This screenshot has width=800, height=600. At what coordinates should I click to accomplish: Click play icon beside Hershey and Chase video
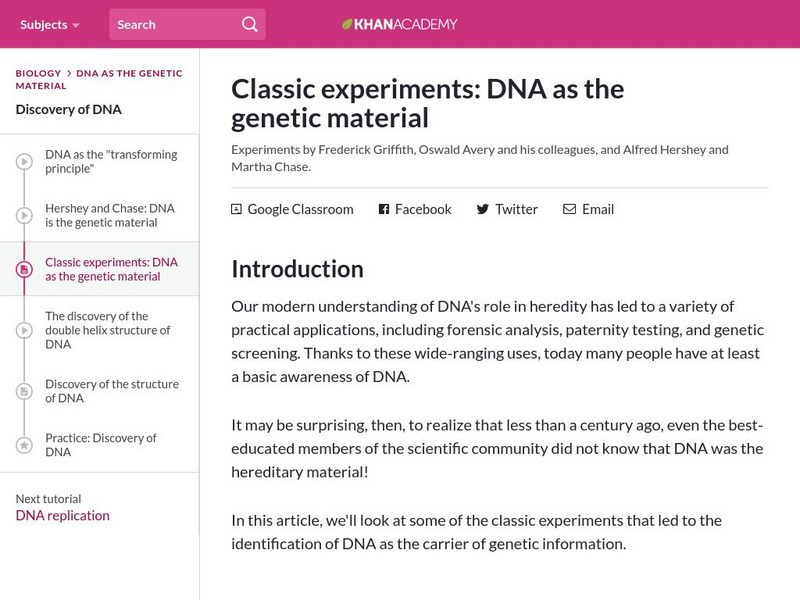tap(24, 215)
